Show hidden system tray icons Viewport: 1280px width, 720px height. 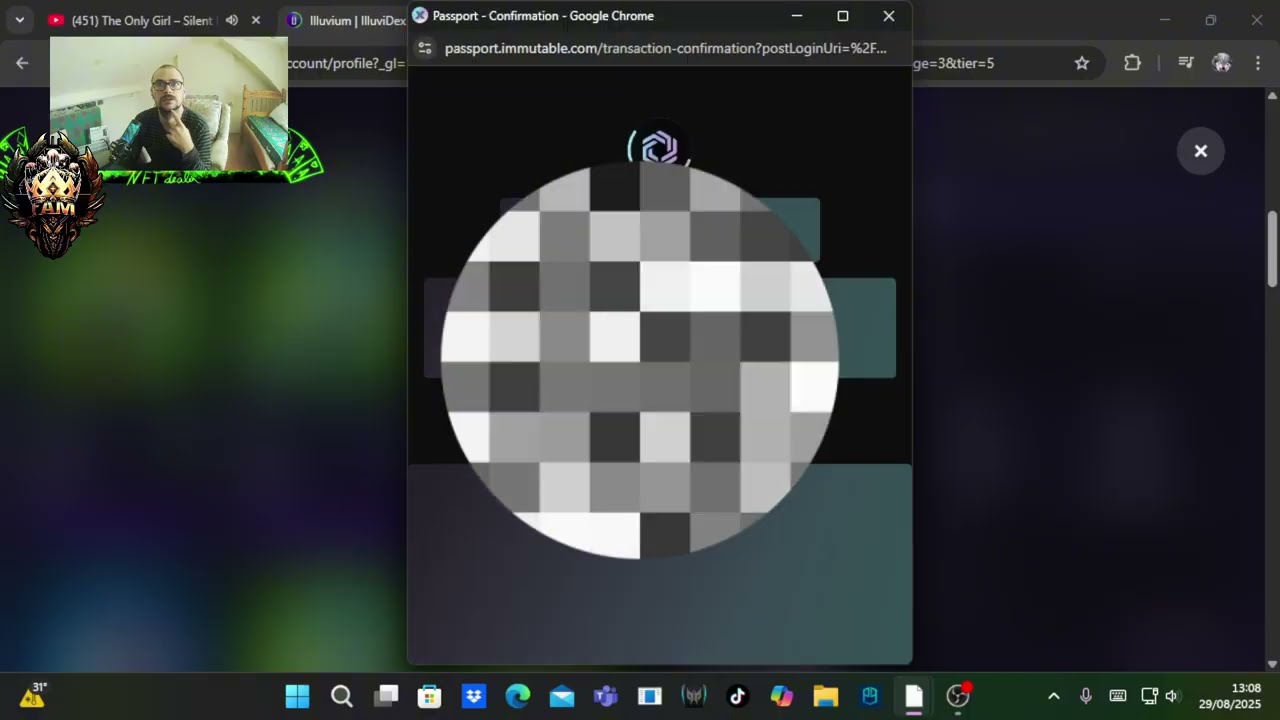(1053, 696)
